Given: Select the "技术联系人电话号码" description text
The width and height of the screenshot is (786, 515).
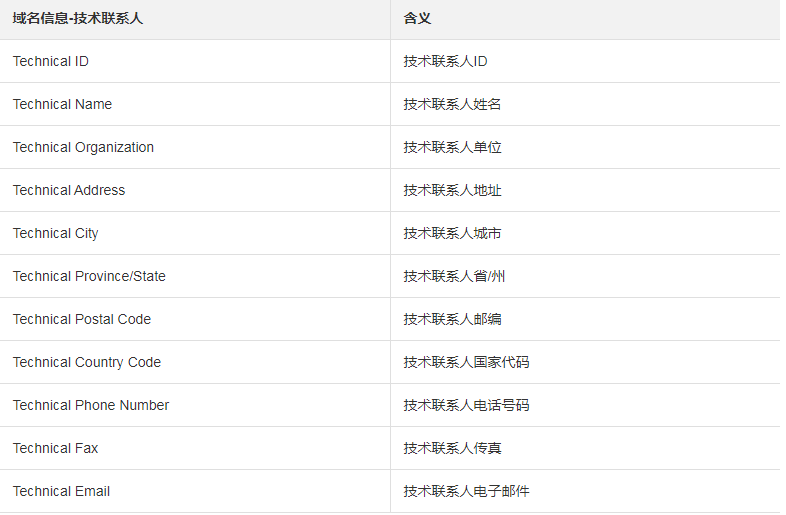Looking at the screenshot, I should click(x=466, y=406).
